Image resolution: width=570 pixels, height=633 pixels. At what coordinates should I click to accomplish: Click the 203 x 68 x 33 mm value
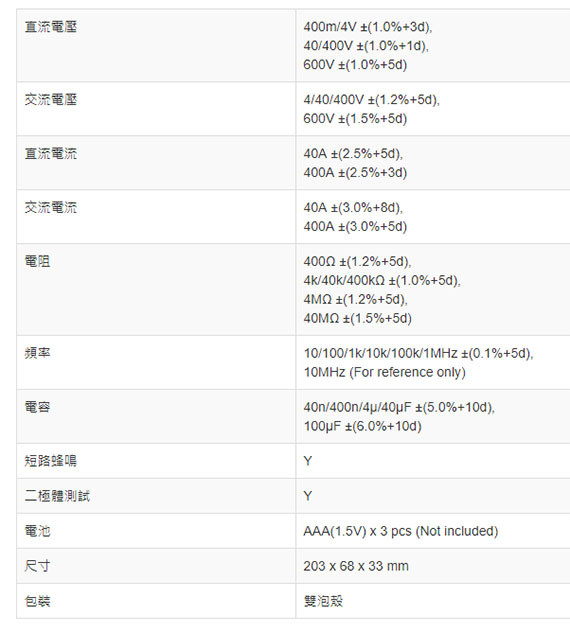(356, 566)
